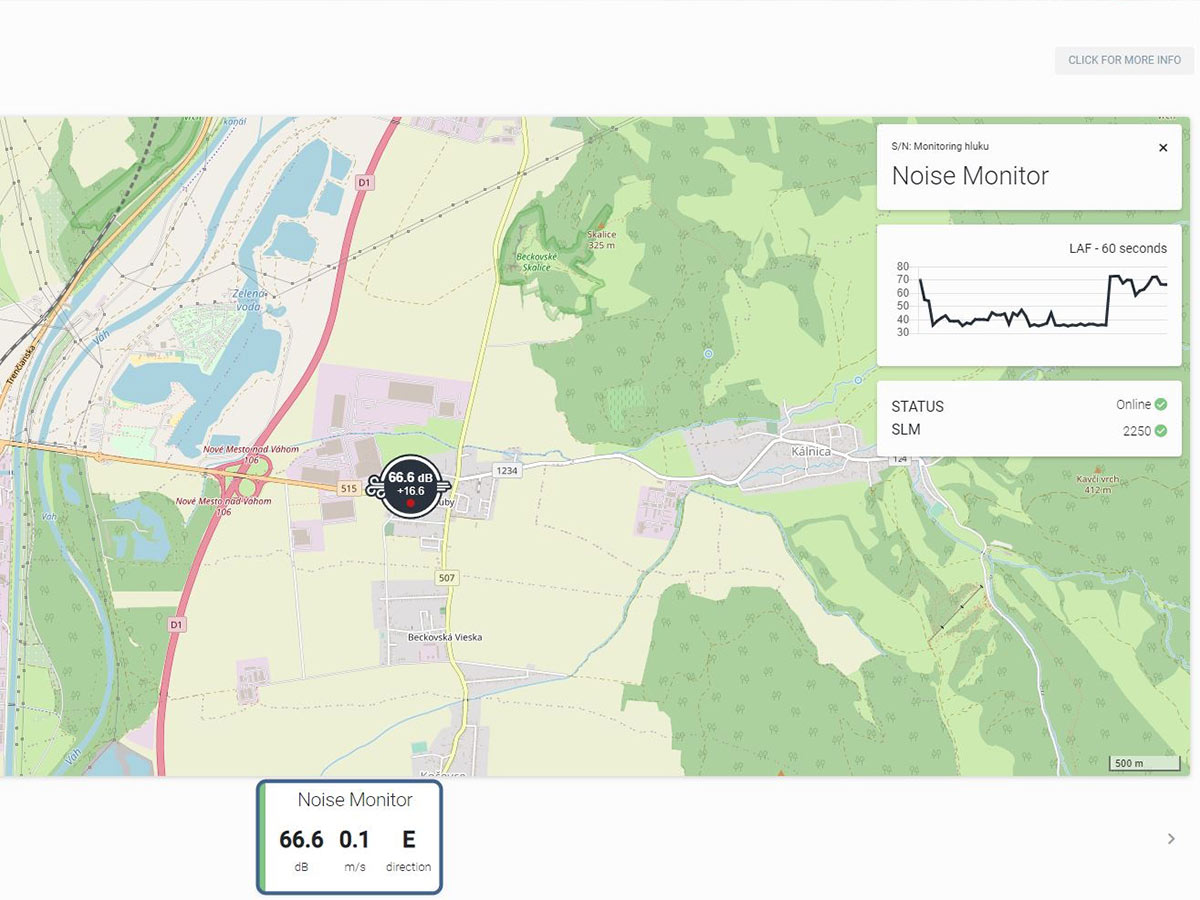The height and width of the screenshot is (900, 1200).
Task: Select the Noise Monitor card below the map
Action: (349, 836)
